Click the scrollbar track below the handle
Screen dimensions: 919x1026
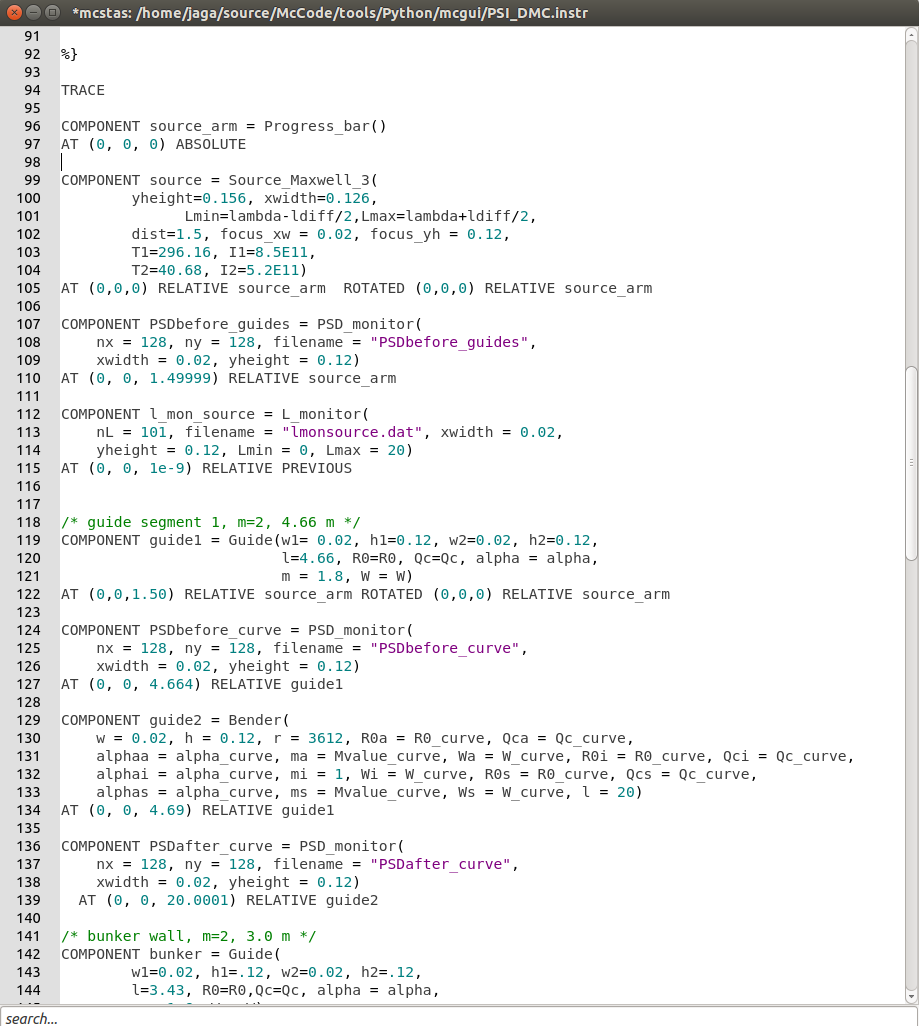click(x=911, y=780)
